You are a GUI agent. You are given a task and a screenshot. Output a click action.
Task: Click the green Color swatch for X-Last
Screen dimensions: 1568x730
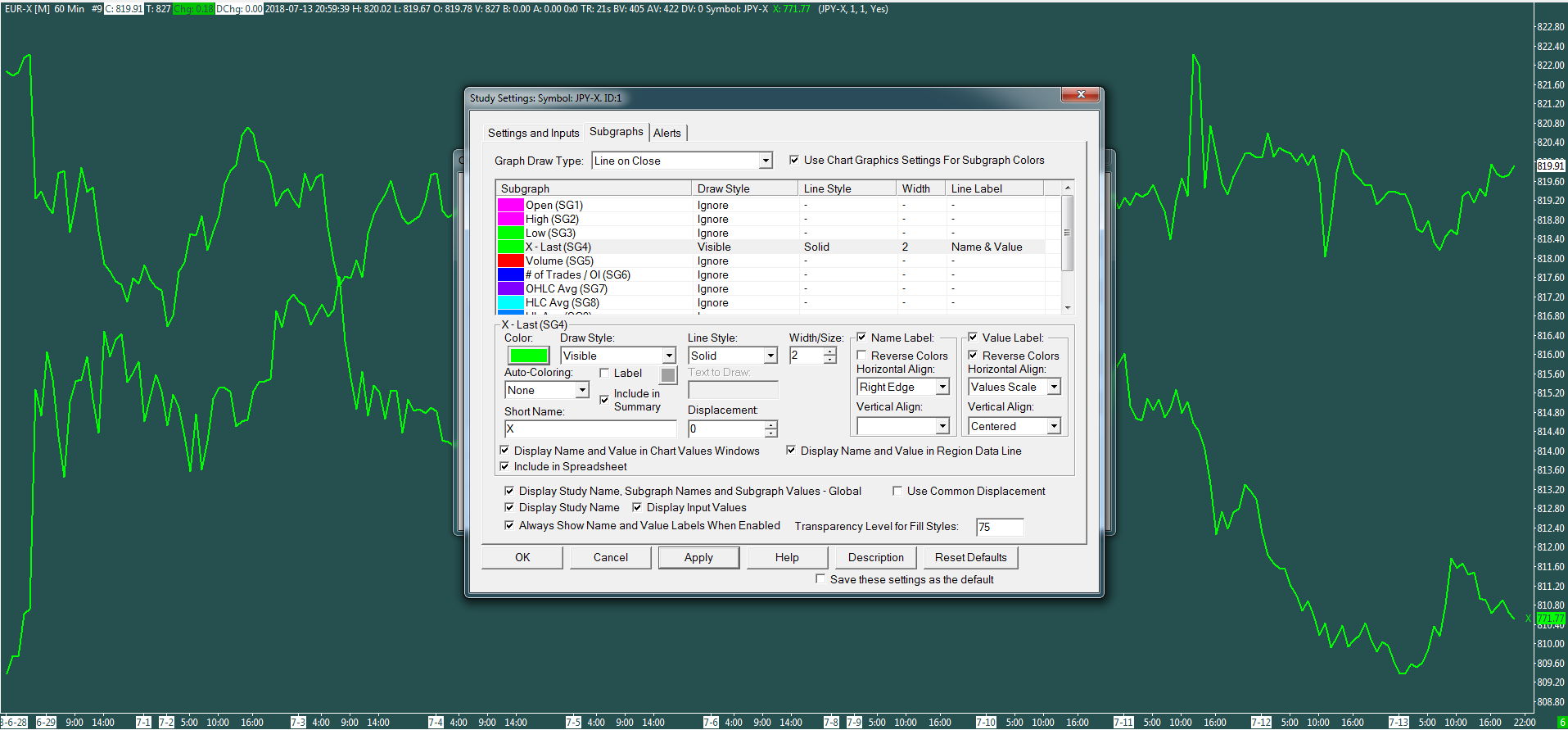click(528, 356)
